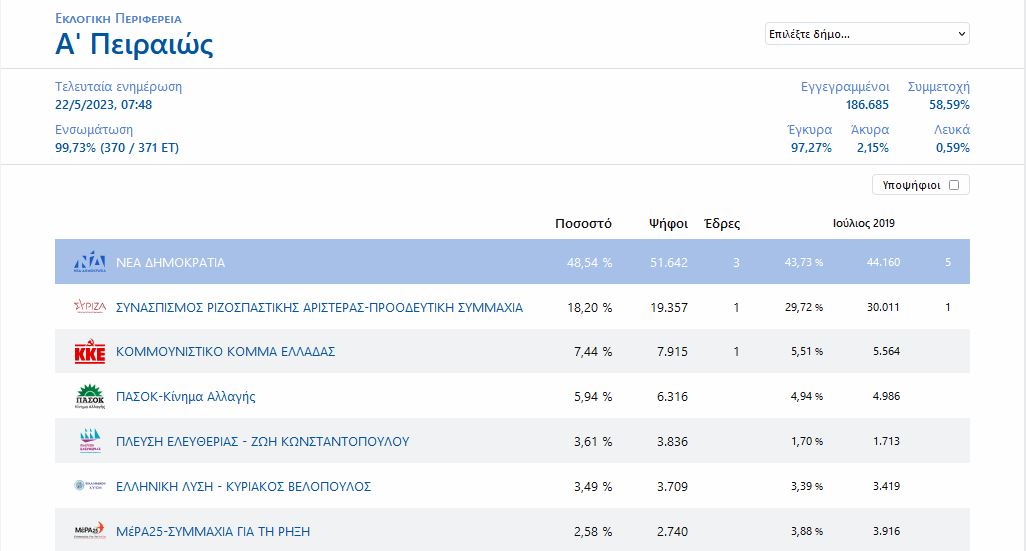Image resolution: width=1026 pixels, height=551 pixels.
Task: Click the Πλεύση Ελευθερίας party logo
Action: tap(90, 441)
